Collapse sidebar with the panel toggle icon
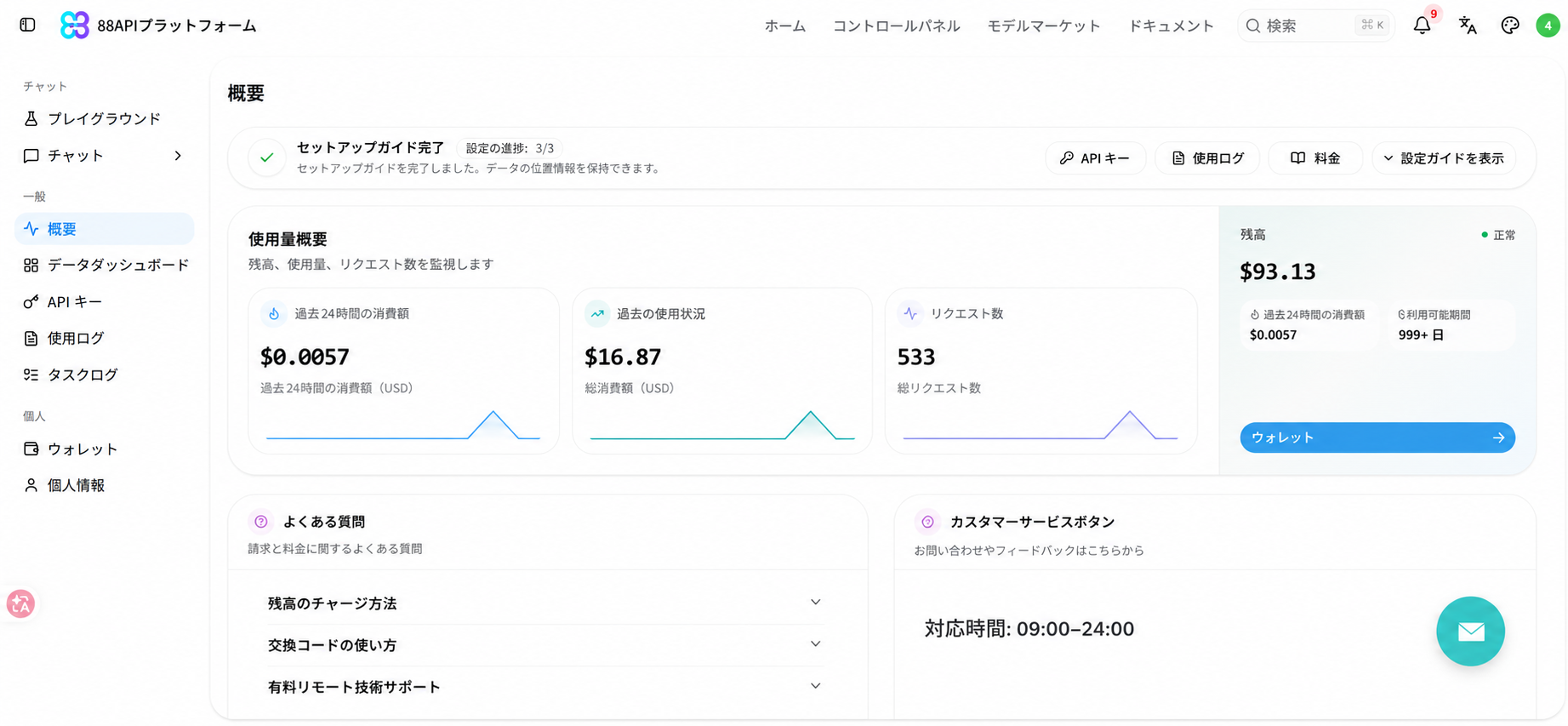 [x=27, y=25]
